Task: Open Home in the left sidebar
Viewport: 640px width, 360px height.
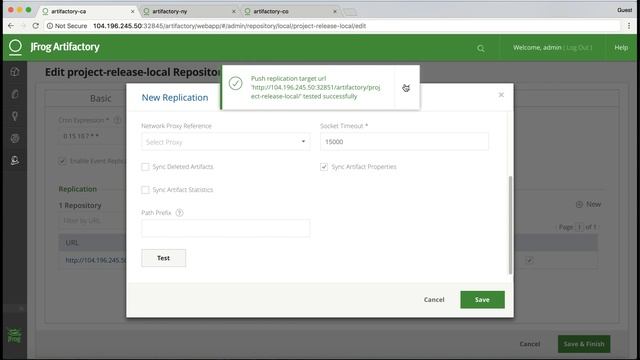Action: pyautogui.click(x=15, y=72)
